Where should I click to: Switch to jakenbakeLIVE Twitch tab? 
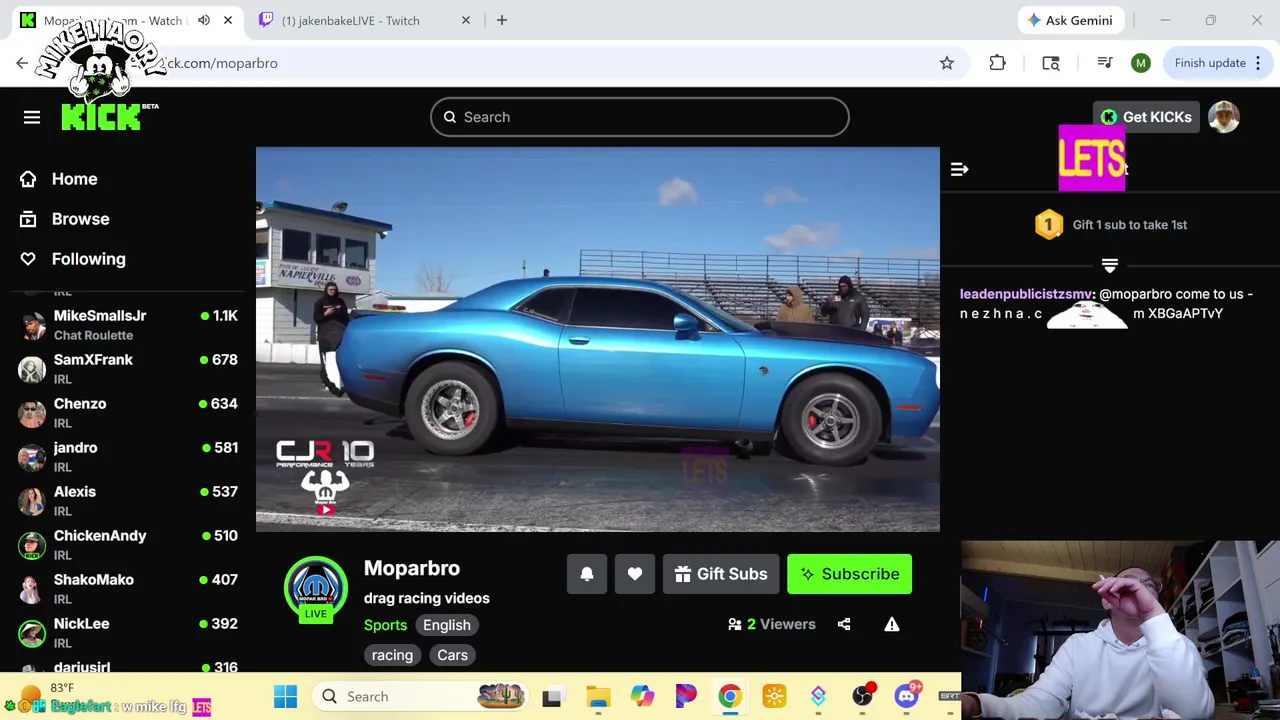pyautogui.click(x=365, y=20)
